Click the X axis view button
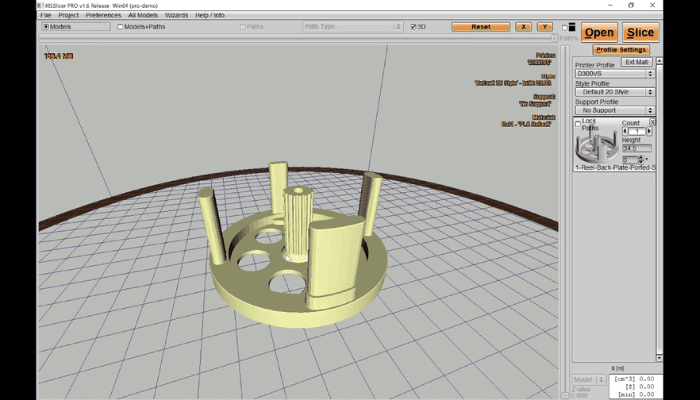 524,27
